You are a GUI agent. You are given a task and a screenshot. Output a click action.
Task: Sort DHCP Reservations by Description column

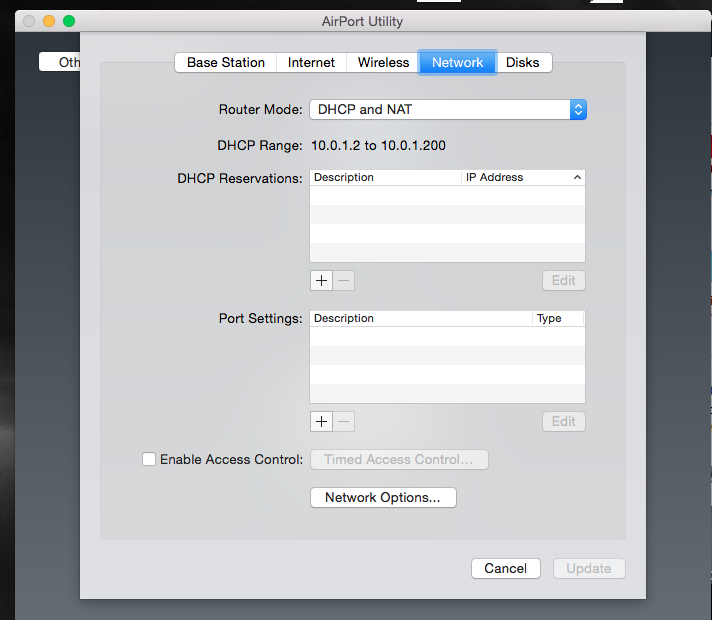386,177
